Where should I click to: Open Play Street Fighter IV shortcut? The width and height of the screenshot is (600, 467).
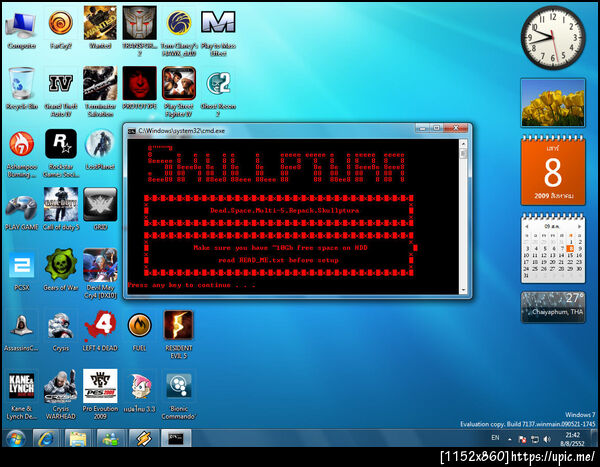coord(179,93)
